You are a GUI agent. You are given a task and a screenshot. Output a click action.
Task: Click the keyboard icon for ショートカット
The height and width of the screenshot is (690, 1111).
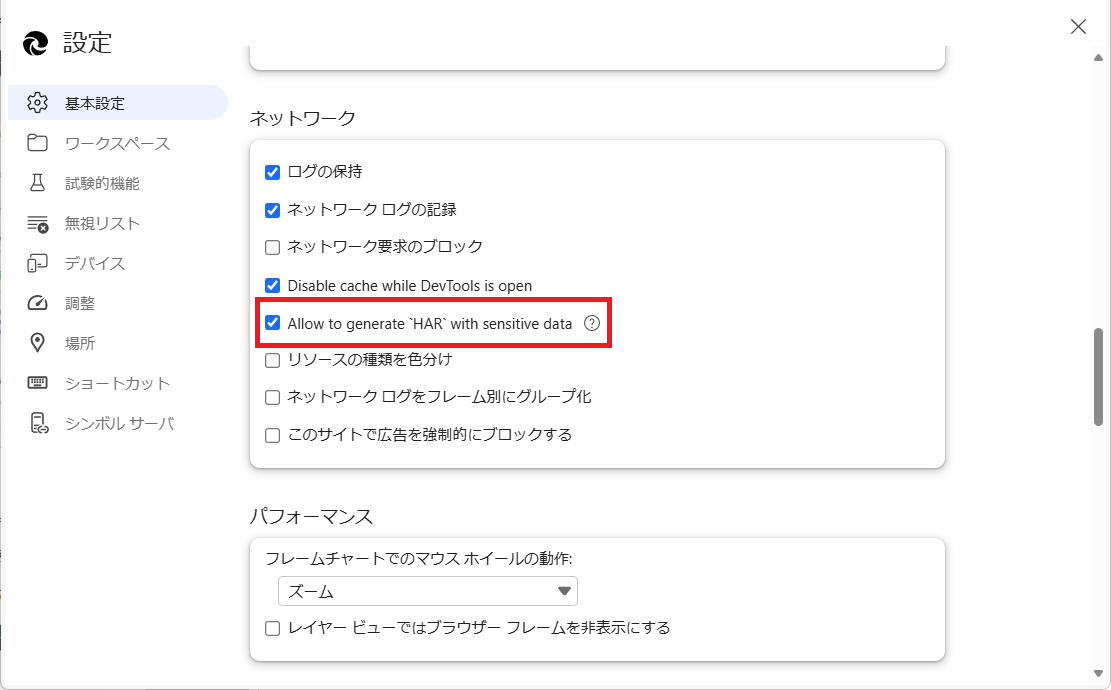[38, 383]
